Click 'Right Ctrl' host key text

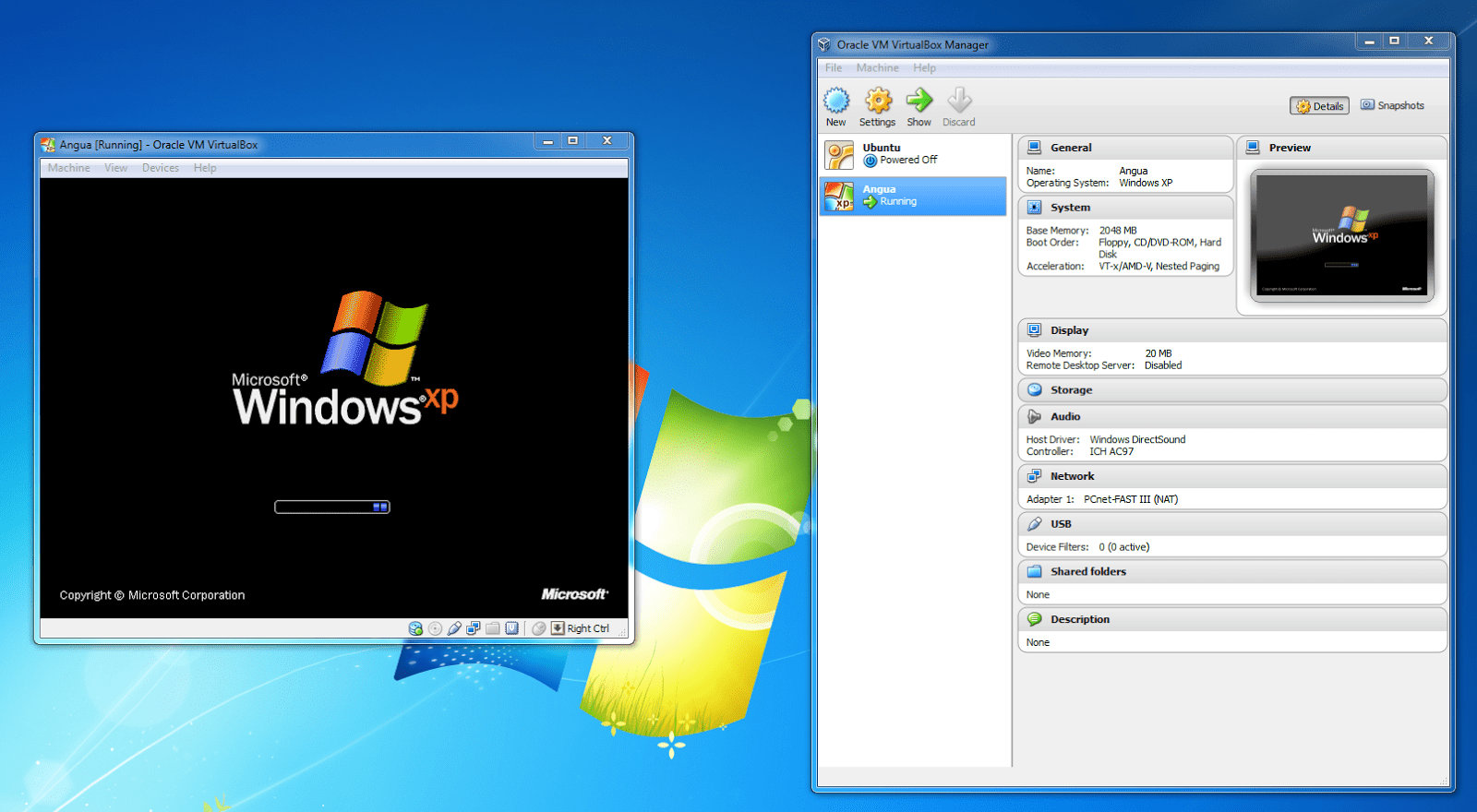pyautogui.click(x=588, y=628)
